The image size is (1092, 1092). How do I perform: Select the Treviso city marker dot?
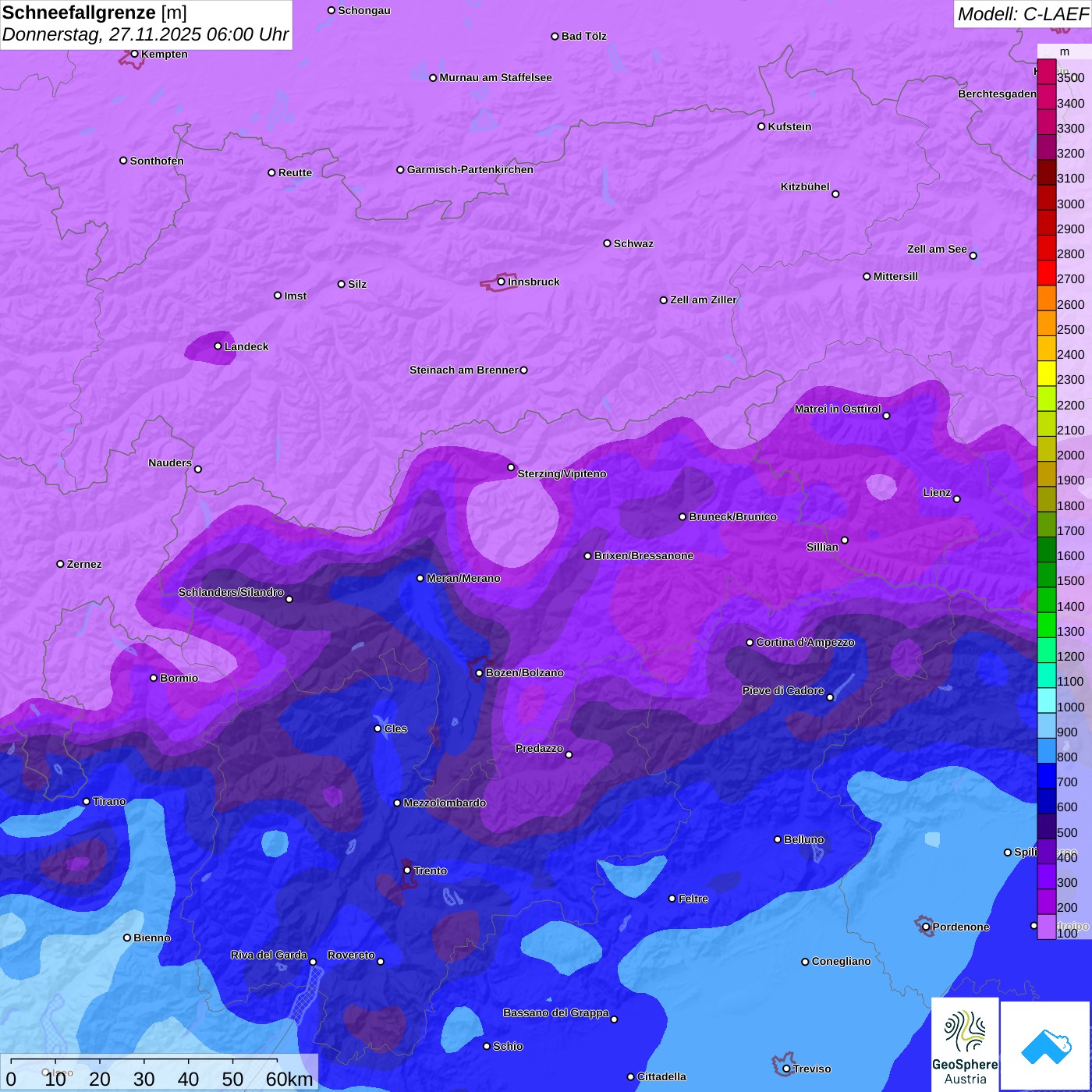coord(786,1069)
